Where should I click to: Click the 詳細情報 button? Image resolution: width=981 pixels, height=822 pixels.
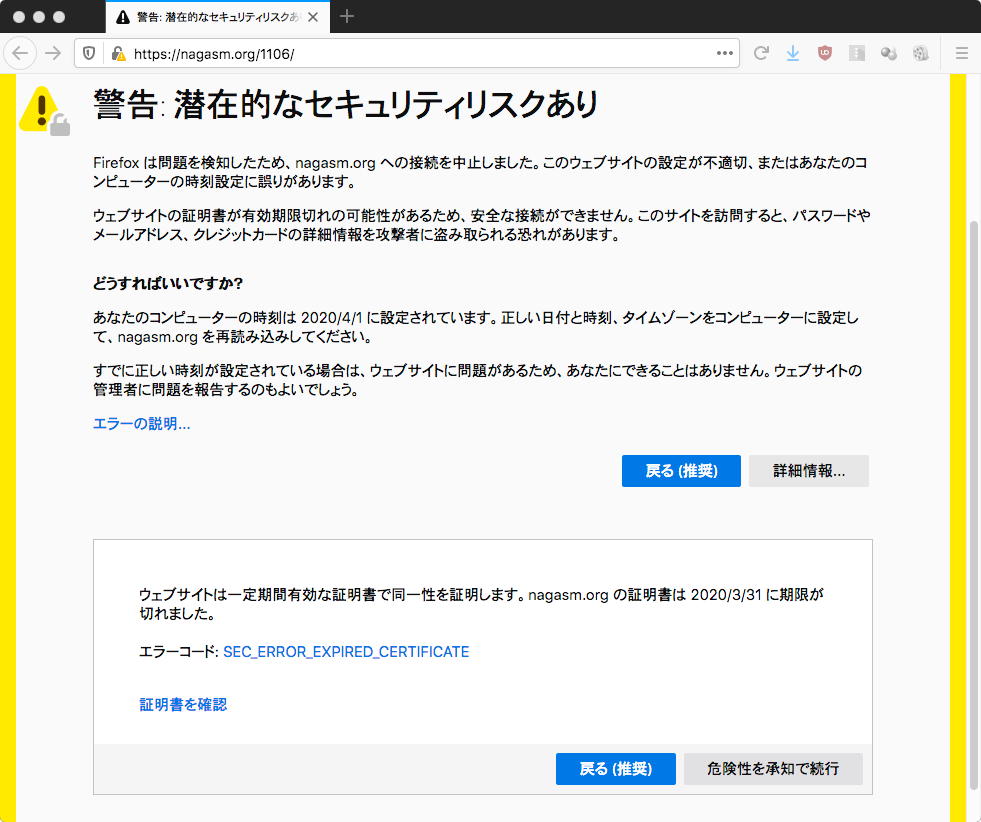coord(808,470)
